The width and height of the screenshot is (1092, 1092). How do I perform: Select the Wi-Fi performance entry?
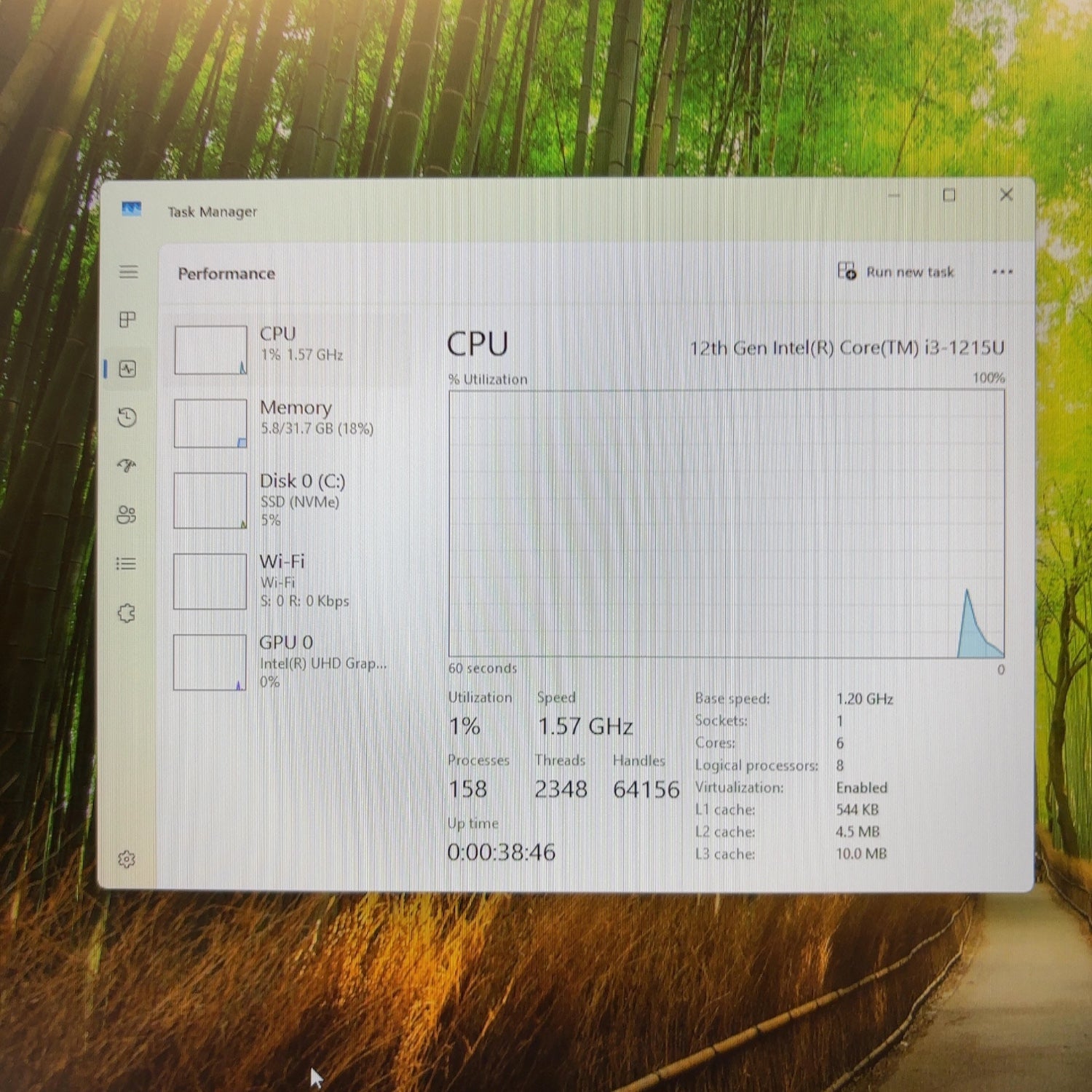click(x=293, y=581)
